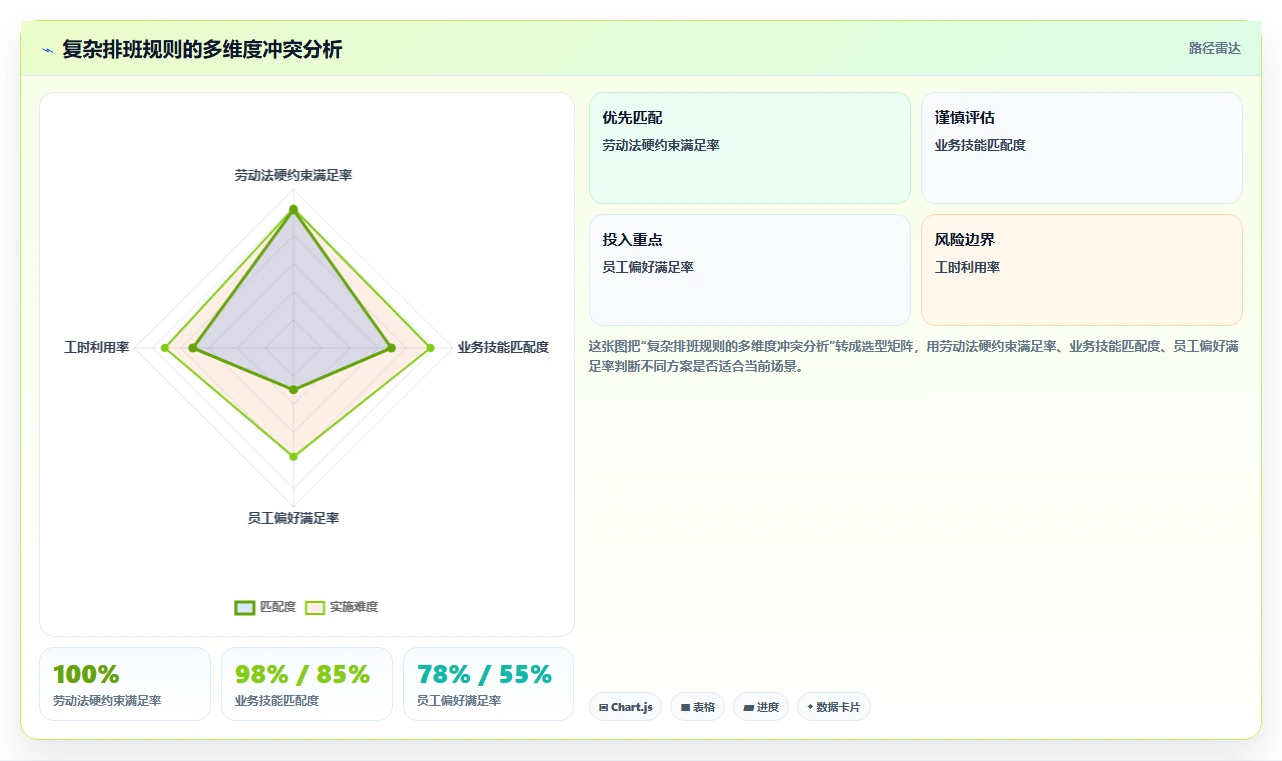Click 业务技能匹配度 under 谨慎评估
This screenshot has height=761, width=1282.
(980, 145)
